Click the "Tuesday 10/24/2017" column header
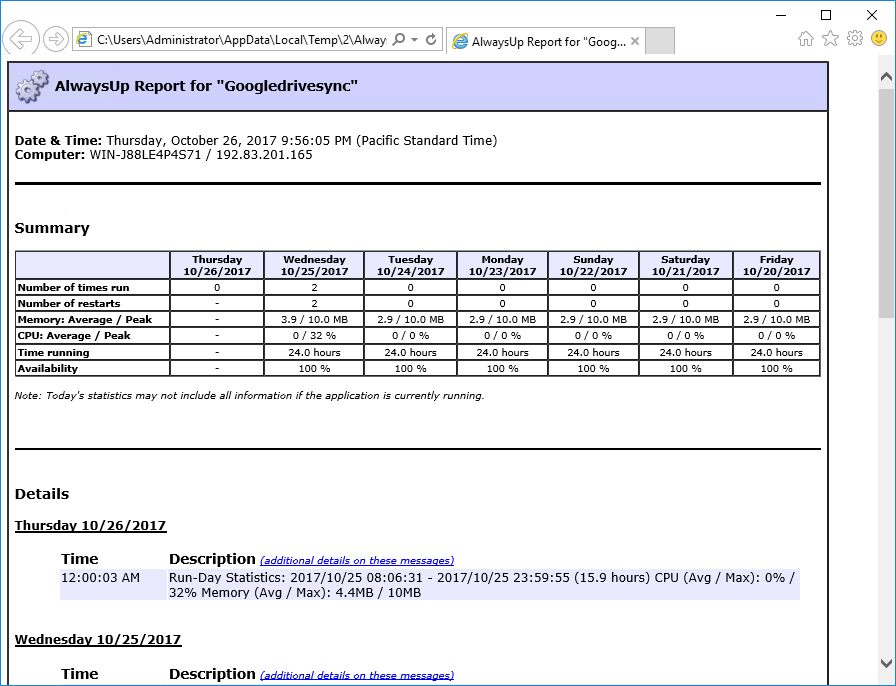This screenshot has height=686, width=896. pyautogui.click(x=410, y=265)
